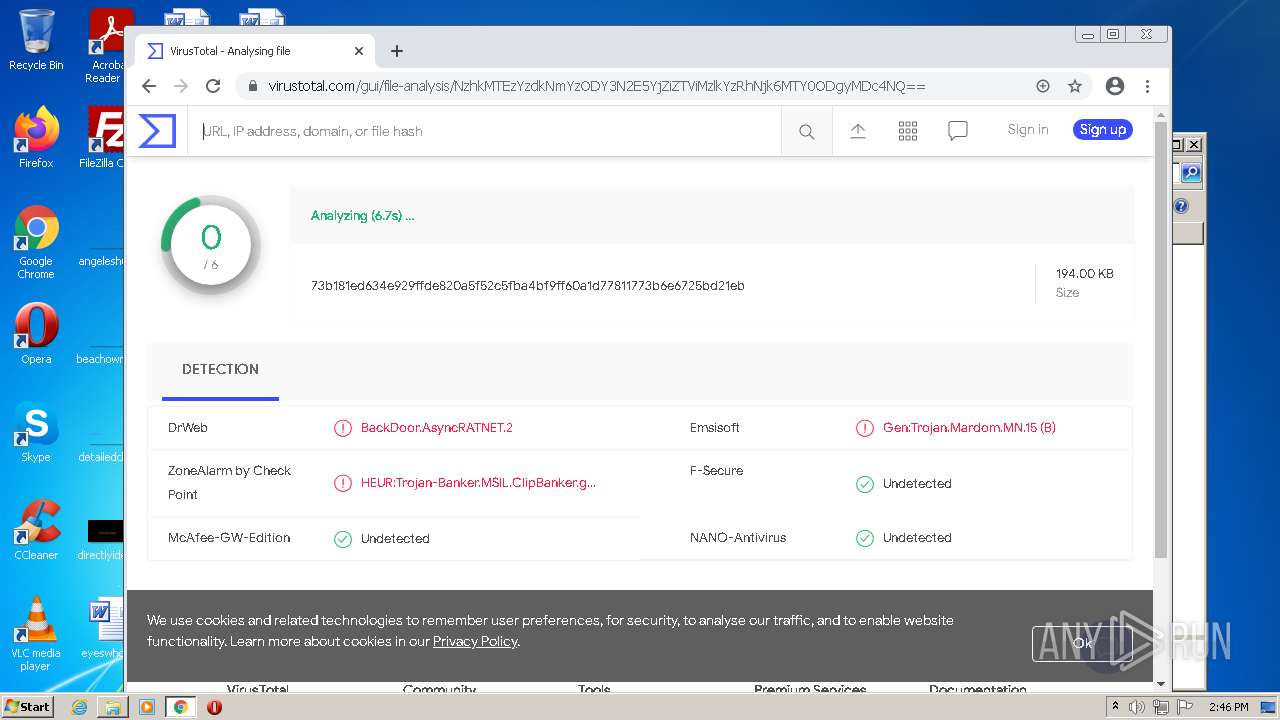This screenshot has width=1280, height=720.
Task: Open VLC media player desktop shortcut
Action: click(x=36, y=634)
